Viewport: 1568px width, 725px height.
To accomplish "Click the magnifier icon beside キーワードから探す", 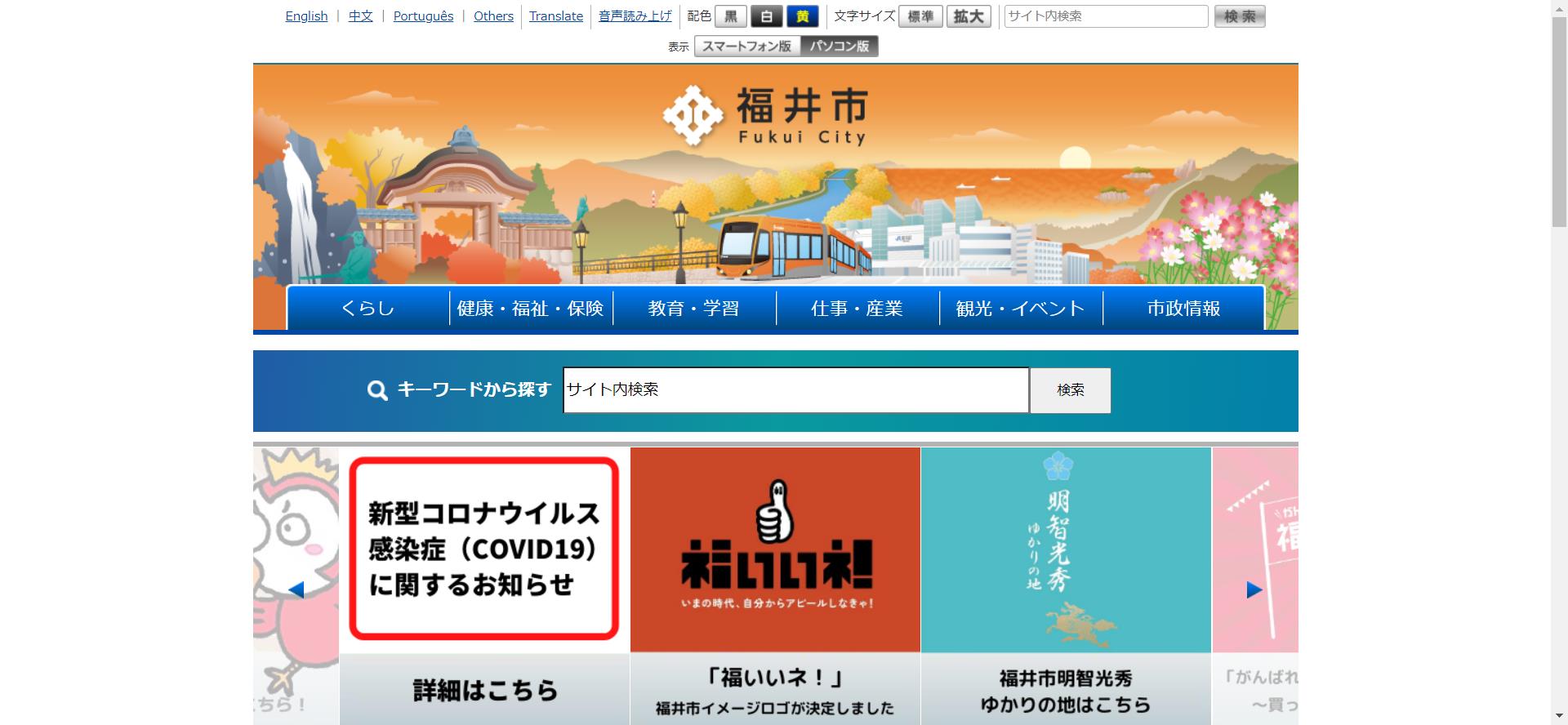I will coord(377,390).
